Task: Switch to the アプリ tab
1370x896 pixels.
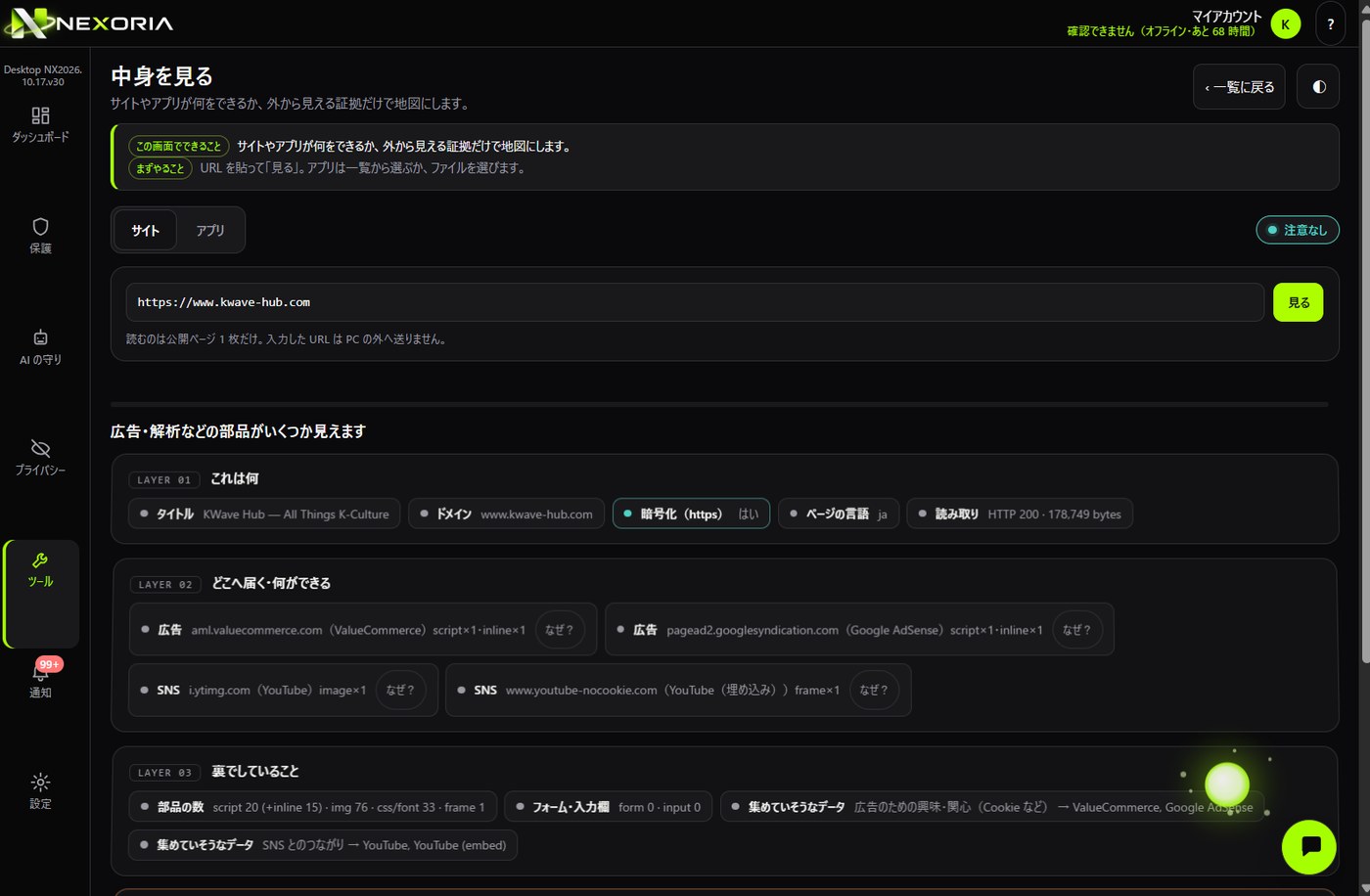Action: coord(209,230)
